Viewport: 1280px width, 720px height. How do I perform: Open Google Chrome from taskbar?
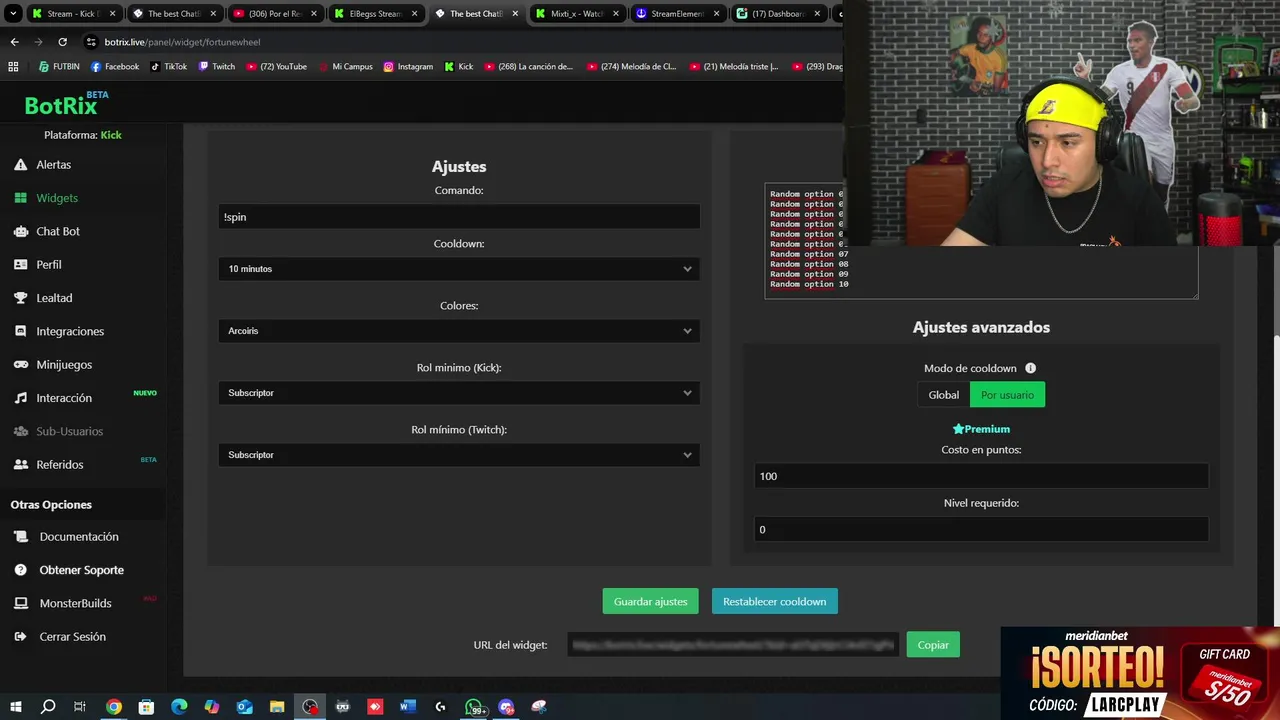point(114,707)
